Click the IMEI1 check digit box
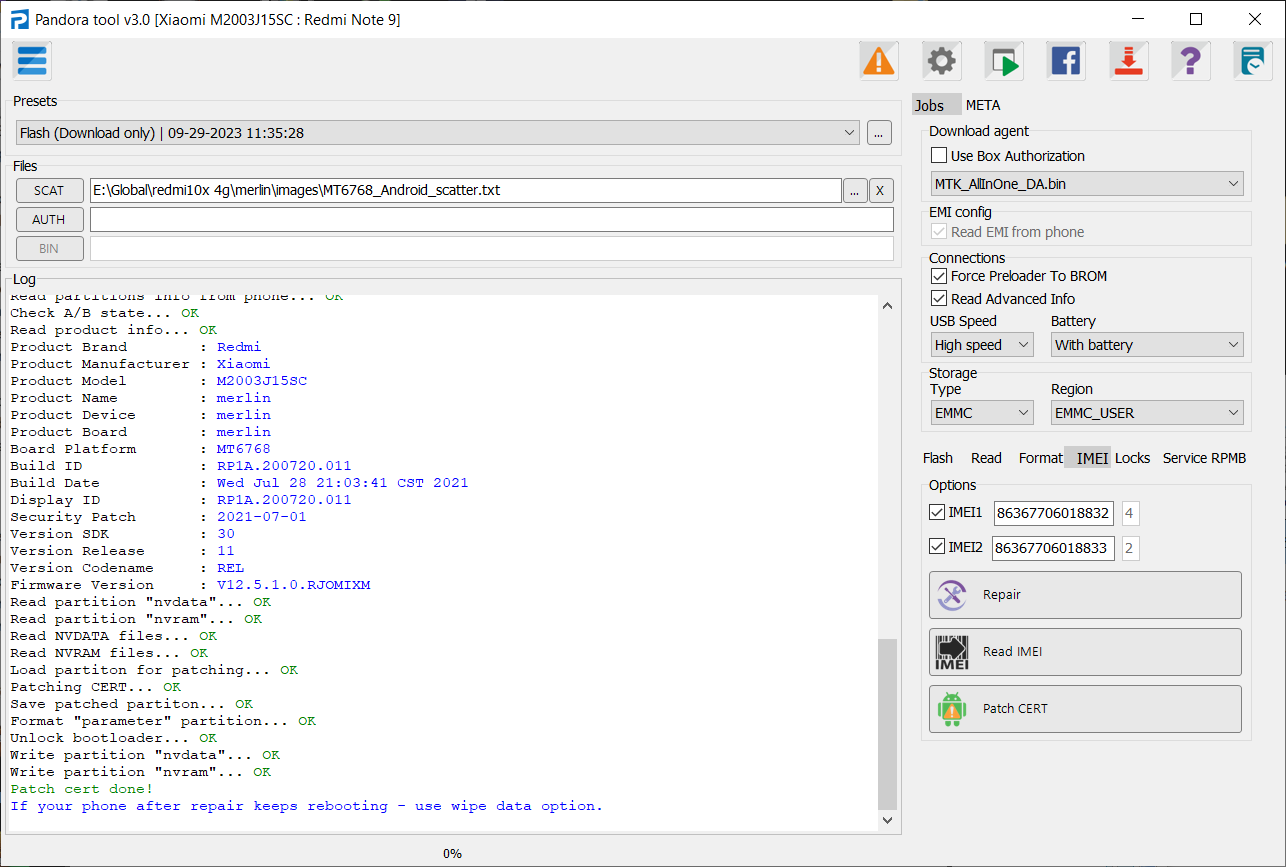The image size is (1286, 867). coord(1130,514)
